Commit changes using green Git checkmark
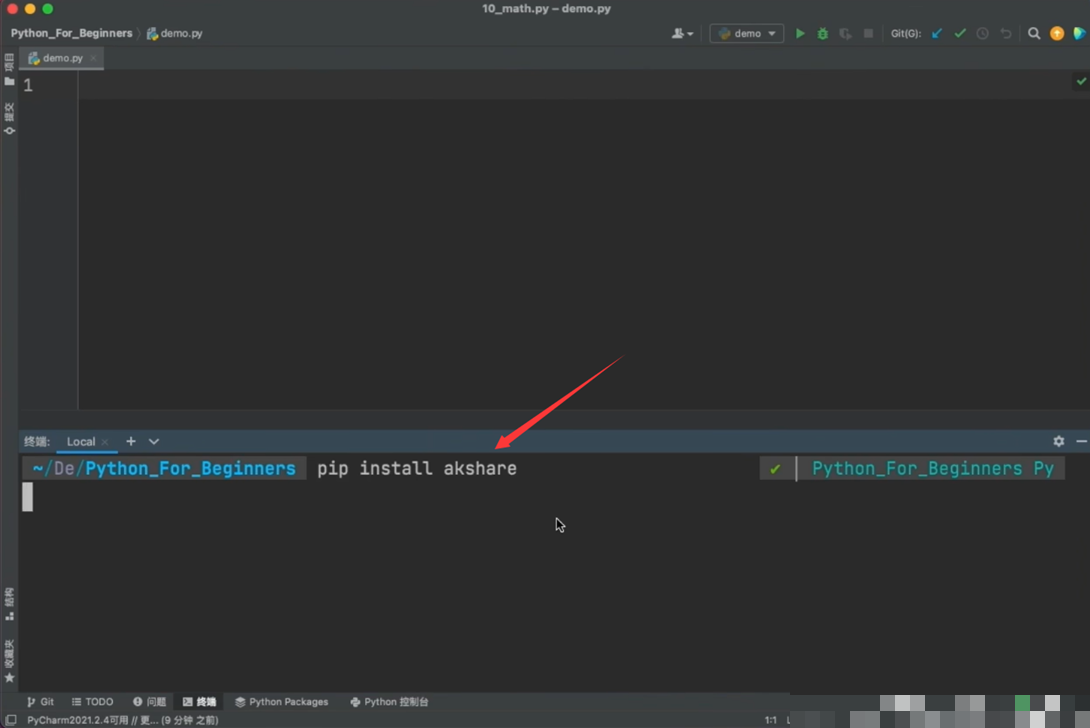Viewport: 1090px width, 728px height. [960, 33]
